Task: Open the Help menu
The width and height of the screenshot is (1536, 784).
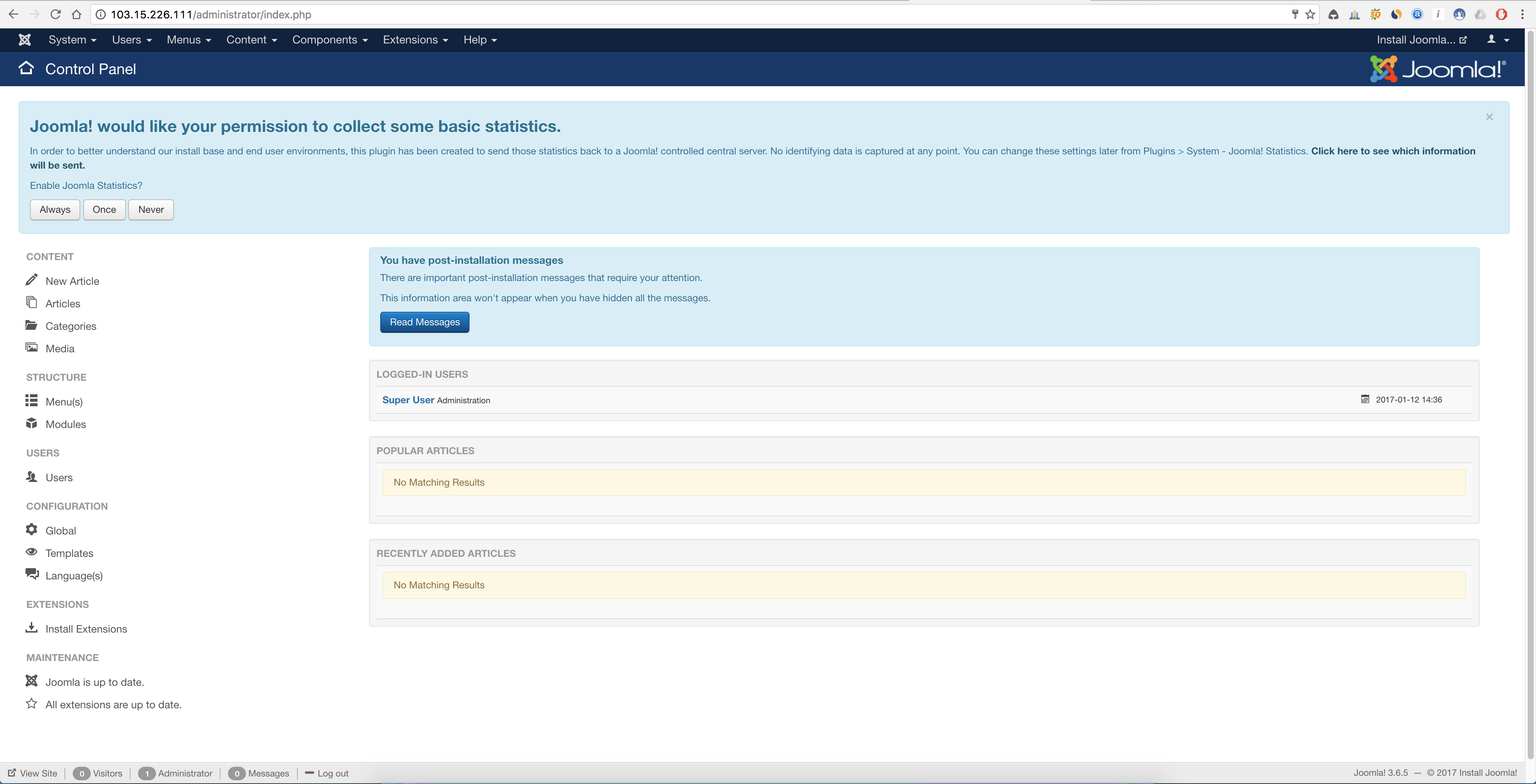Action: tap(479, 39)
